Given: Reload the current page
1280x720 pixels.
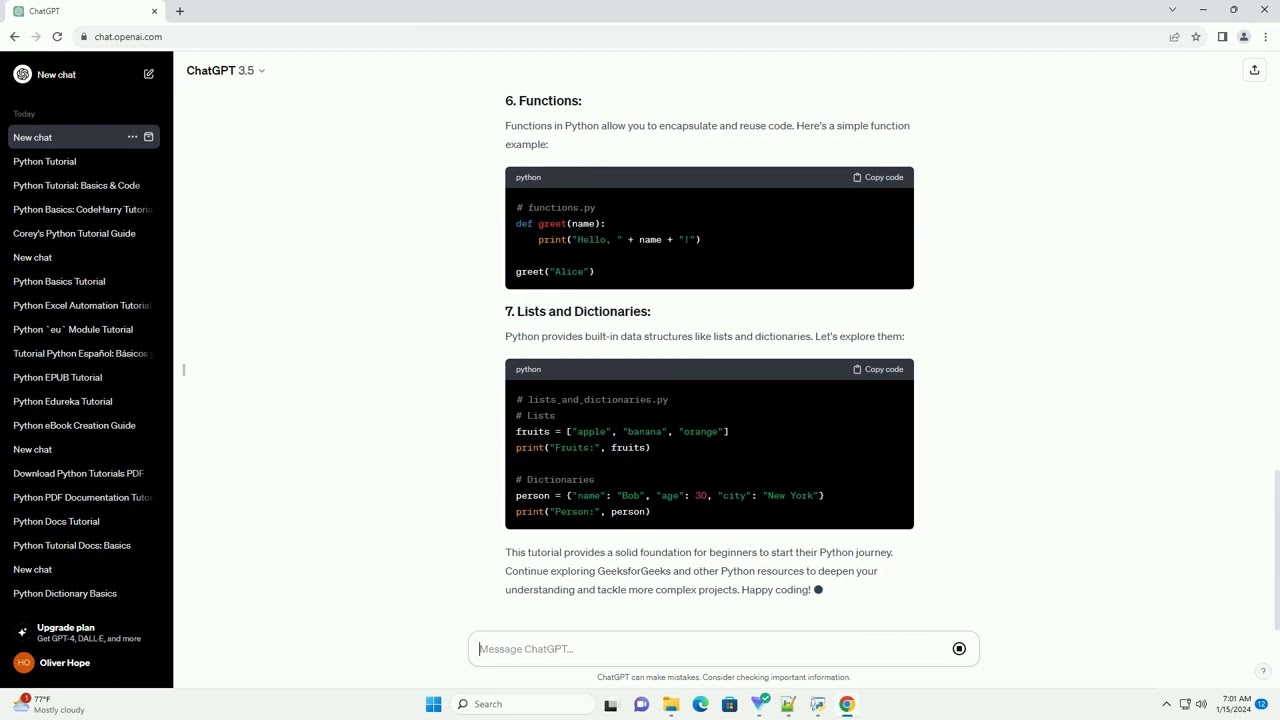Looking at the screenshot, I should pyautogui.click(x=57, y=37).
